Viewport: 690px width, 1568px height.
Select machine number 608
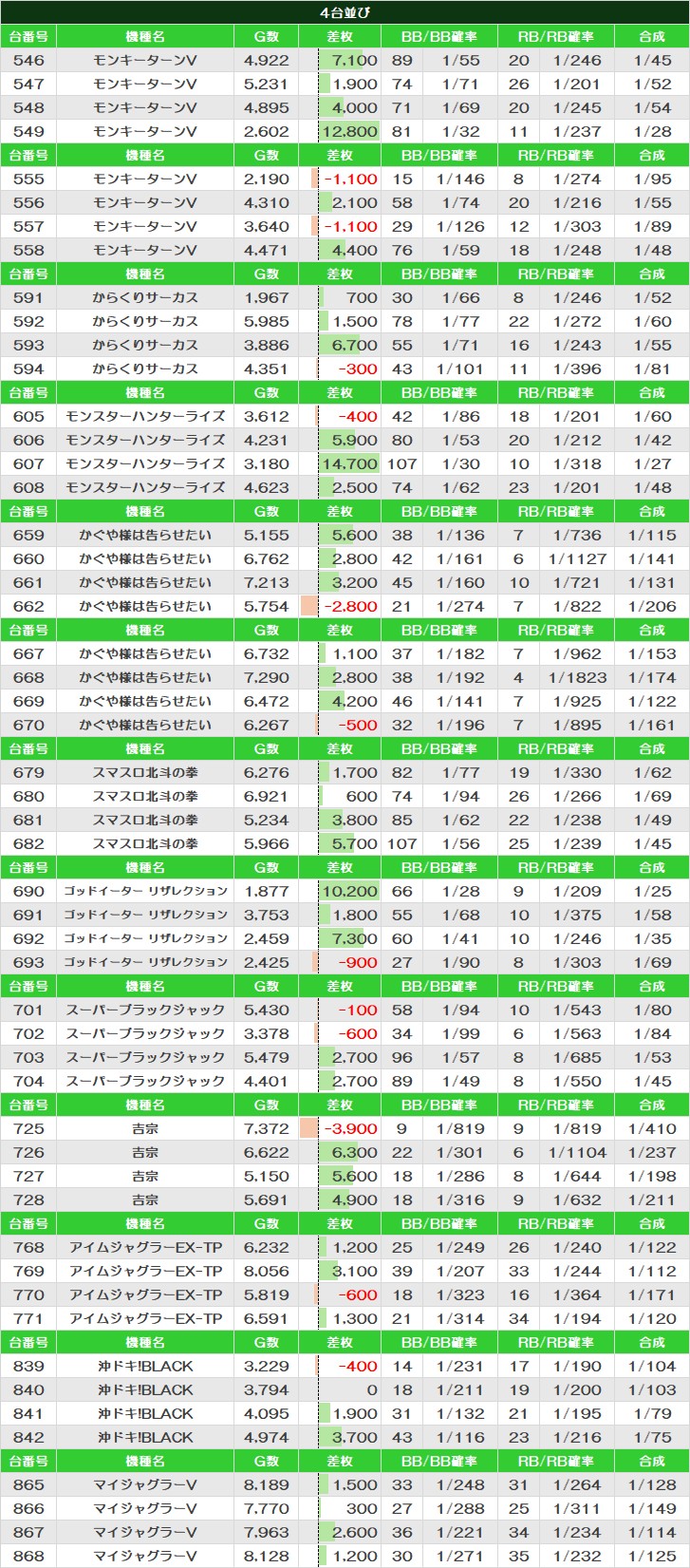(x=28, y=487)
